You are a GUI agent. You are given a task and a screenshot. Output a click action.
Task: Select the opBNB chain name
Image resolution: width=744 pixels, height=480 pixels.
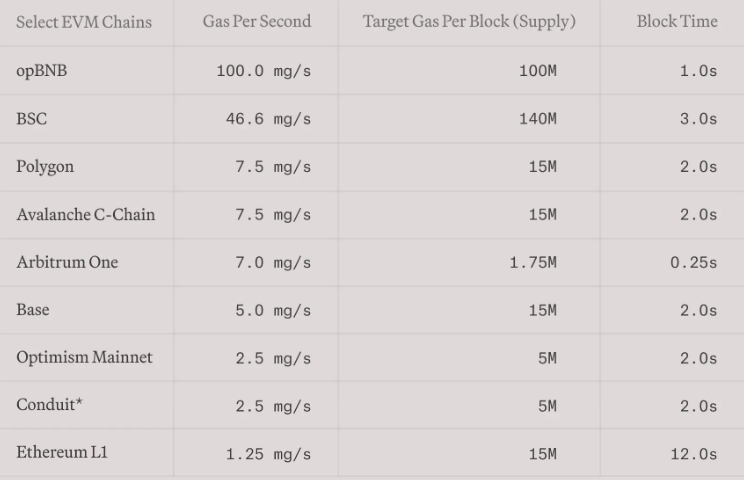click(x=42, y=71)
